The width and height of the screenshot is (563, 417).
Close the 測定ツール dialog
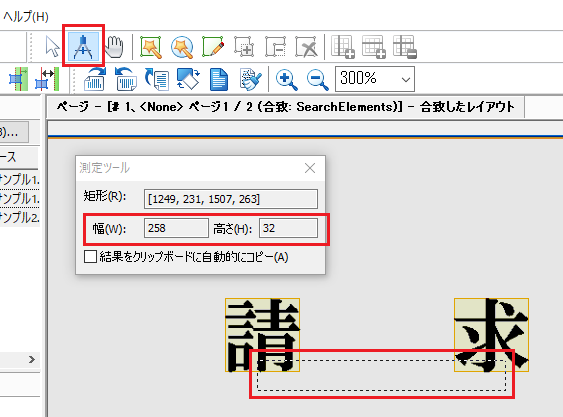(x=310, y=168)
